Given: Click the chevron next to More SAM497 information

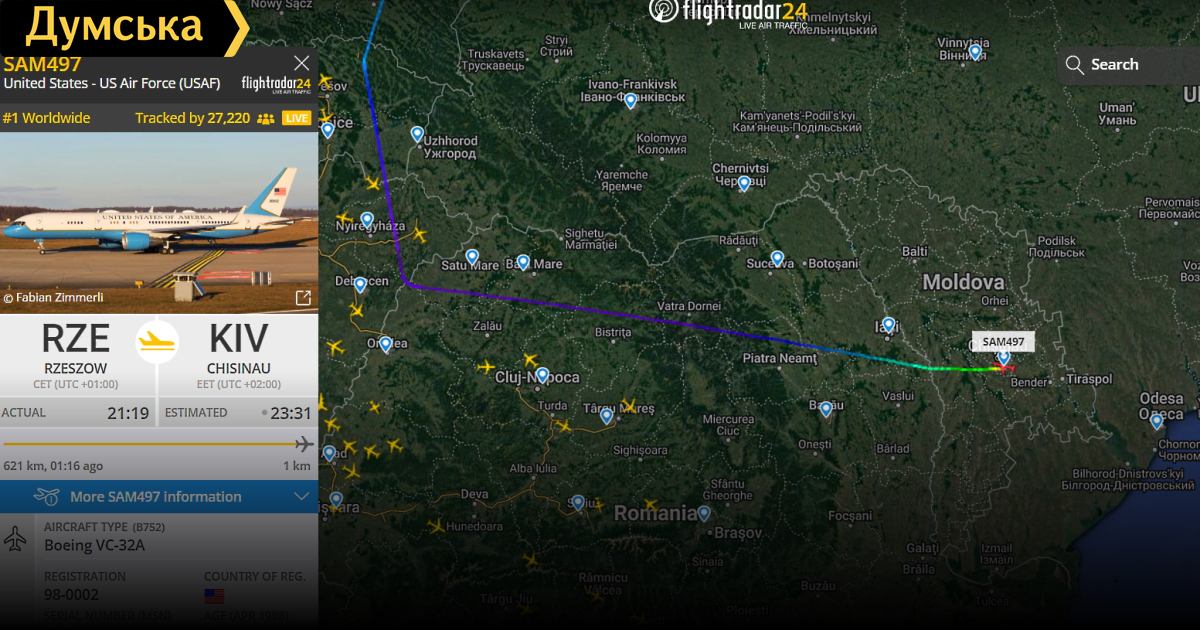Looking at the screenshot, I should (x=302, y=497).
